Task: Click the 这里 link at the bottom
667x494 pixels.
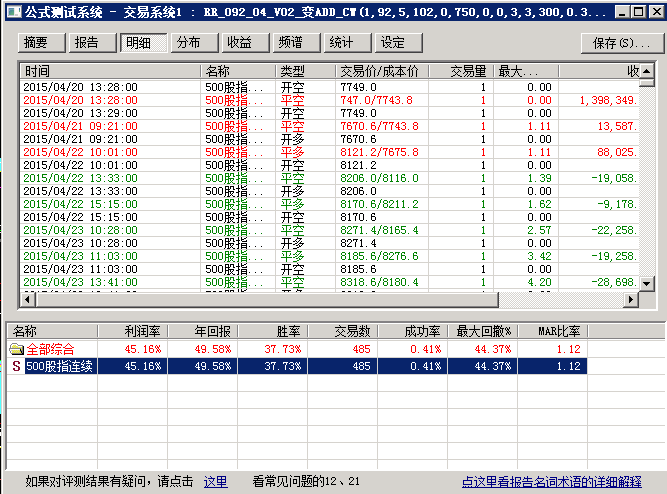Action: 215,481
